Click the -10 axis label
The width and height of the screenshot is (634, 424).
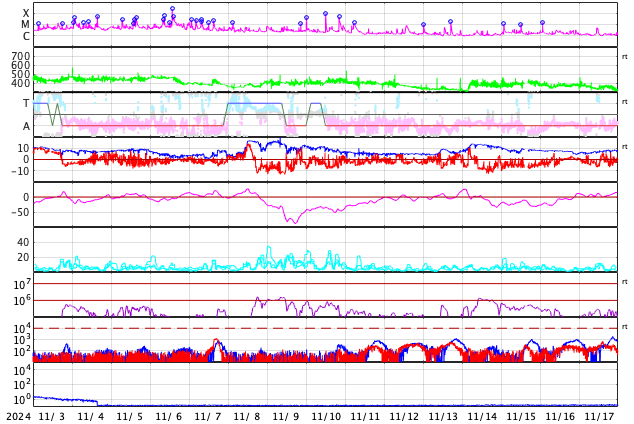(x=20, y=171)
